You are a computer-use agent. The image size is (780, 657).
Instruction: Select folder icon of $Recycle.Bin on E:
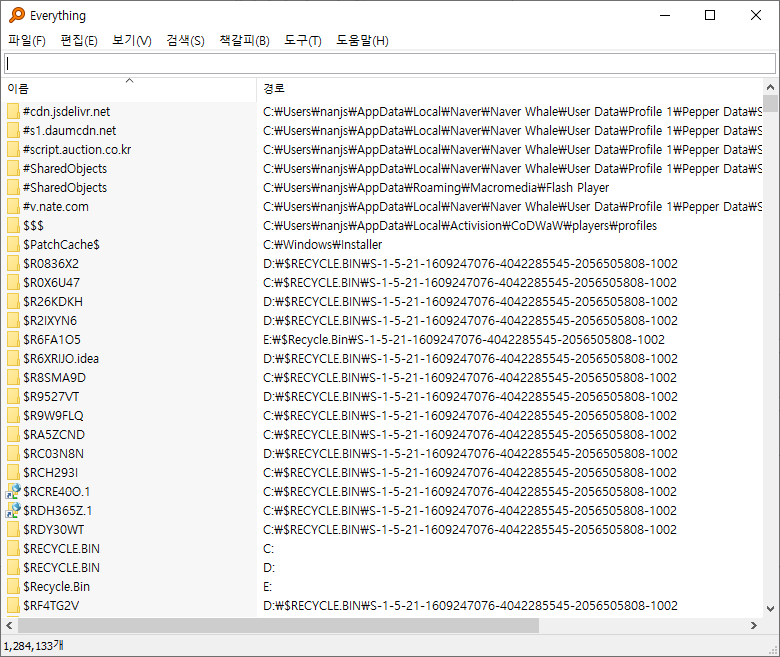[x=13, y=586]
